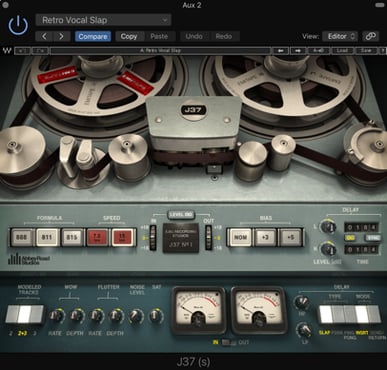Select modeled tracks 3

click(x=37, y=314)
